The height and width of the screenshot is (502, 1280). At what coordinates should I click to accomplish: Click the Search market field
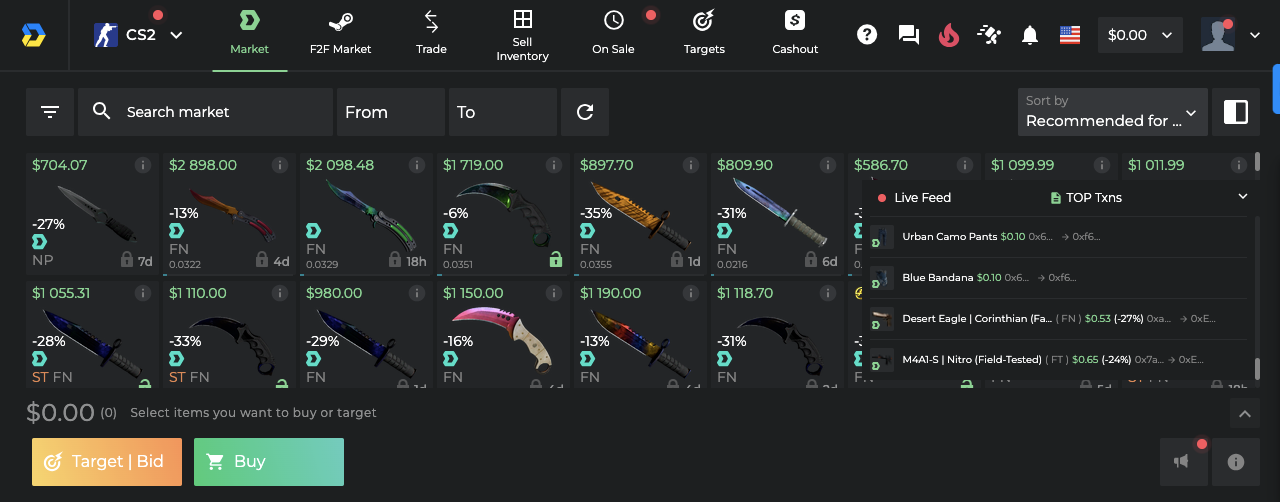click(x=205, y=112)
